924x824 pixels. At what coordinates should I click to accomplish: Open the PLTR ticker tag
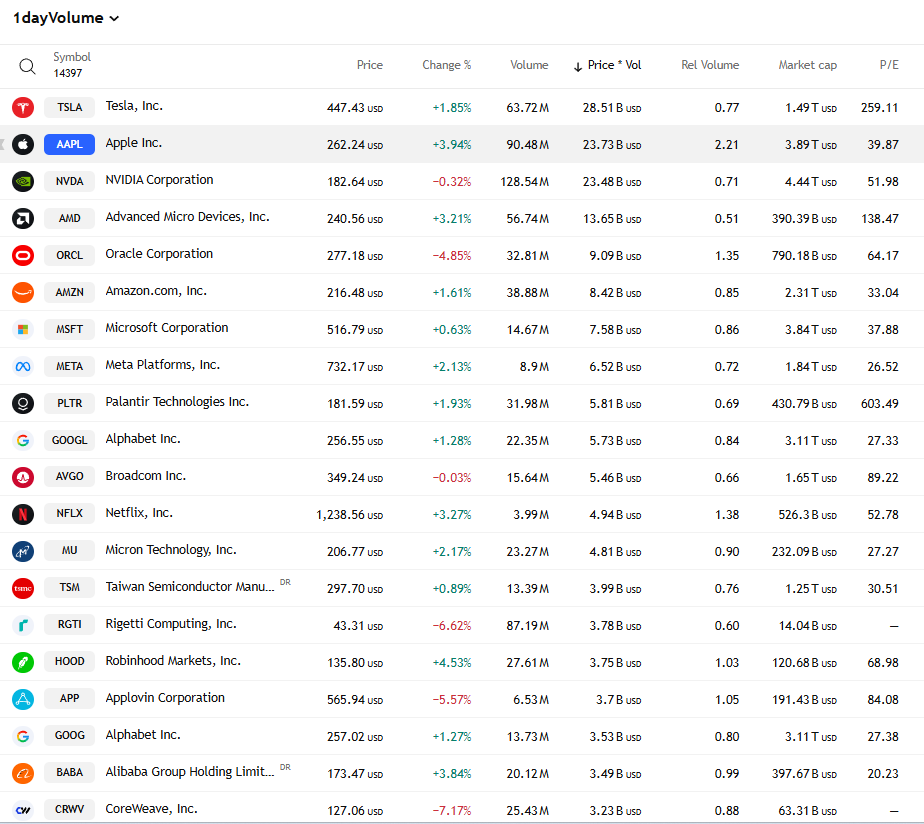pyautogui.click(x=70, y=403)
